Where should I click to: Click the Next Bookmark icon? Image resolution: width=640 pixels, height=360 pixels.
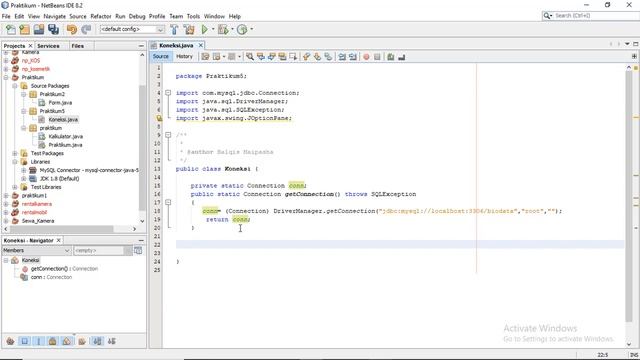pyautogui.click(x=317, y=57)
